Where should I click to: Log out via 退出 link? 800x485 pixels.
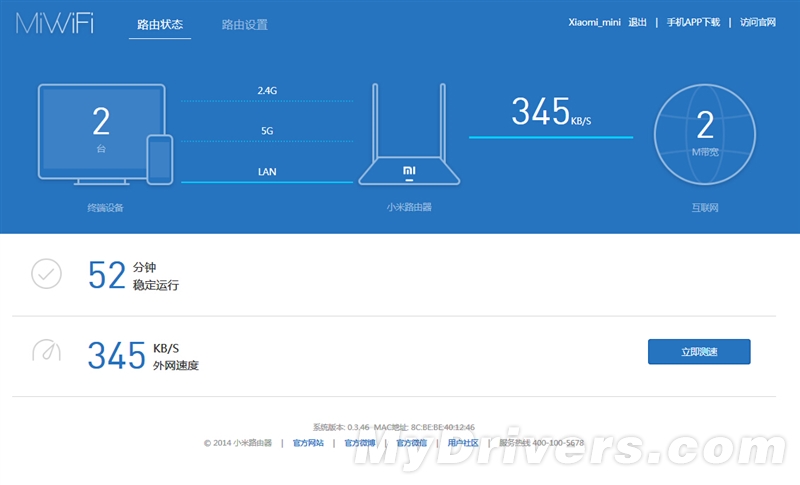[637, 22]
